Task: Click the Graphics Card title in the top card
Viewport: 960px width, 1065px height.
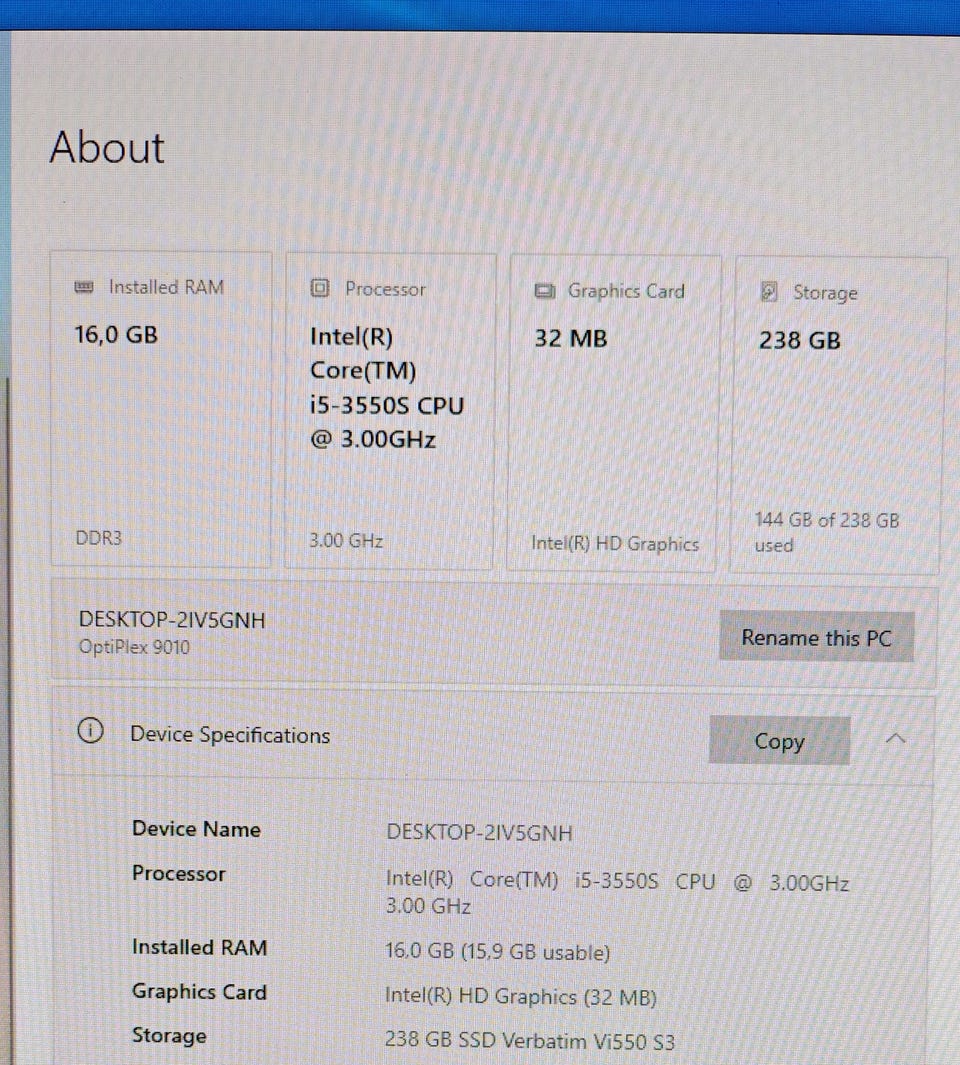Action: pyautogui.click(x=626, y=291)
